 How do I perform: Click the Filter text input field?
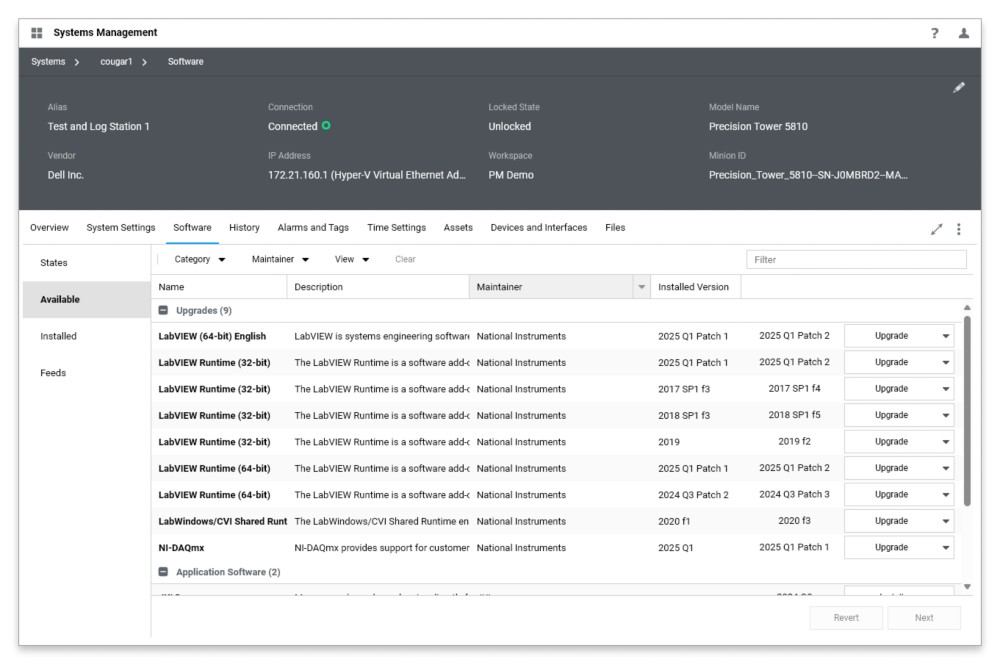(856, 259)
